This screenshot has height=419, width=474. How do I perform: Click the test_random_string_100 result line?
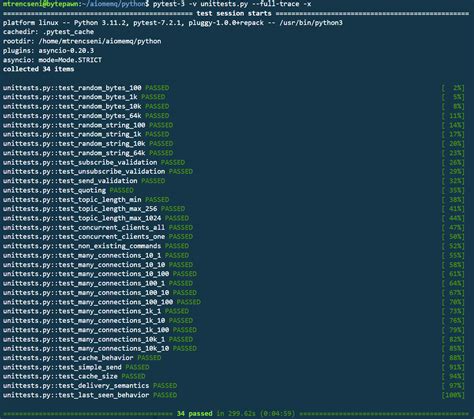coord(88,125)
